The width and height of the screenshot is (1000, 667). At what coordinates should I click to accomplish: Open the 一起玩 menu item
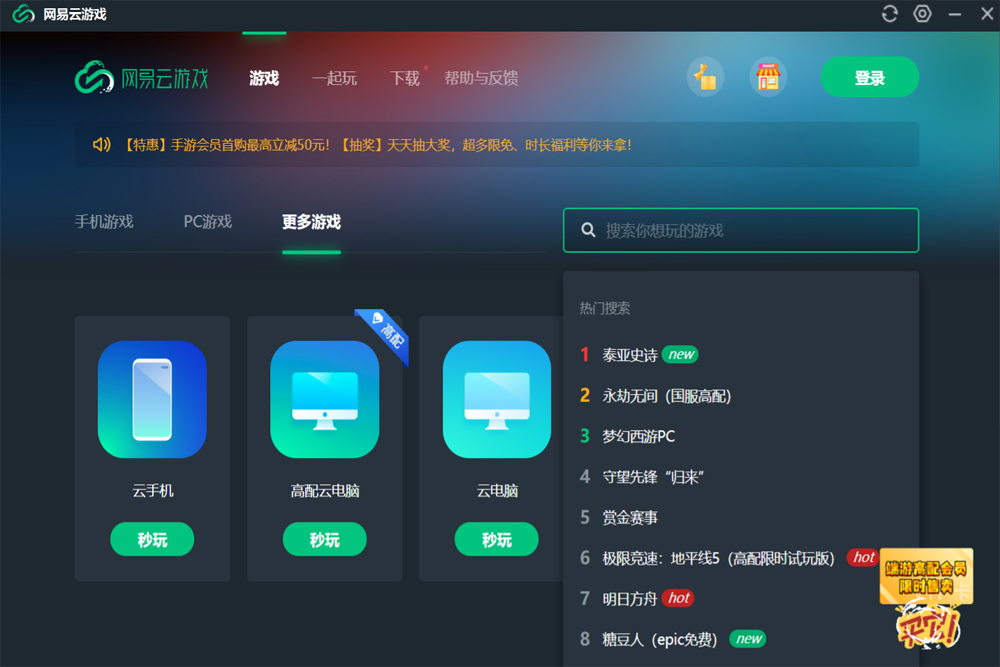[x=333, y=78]
